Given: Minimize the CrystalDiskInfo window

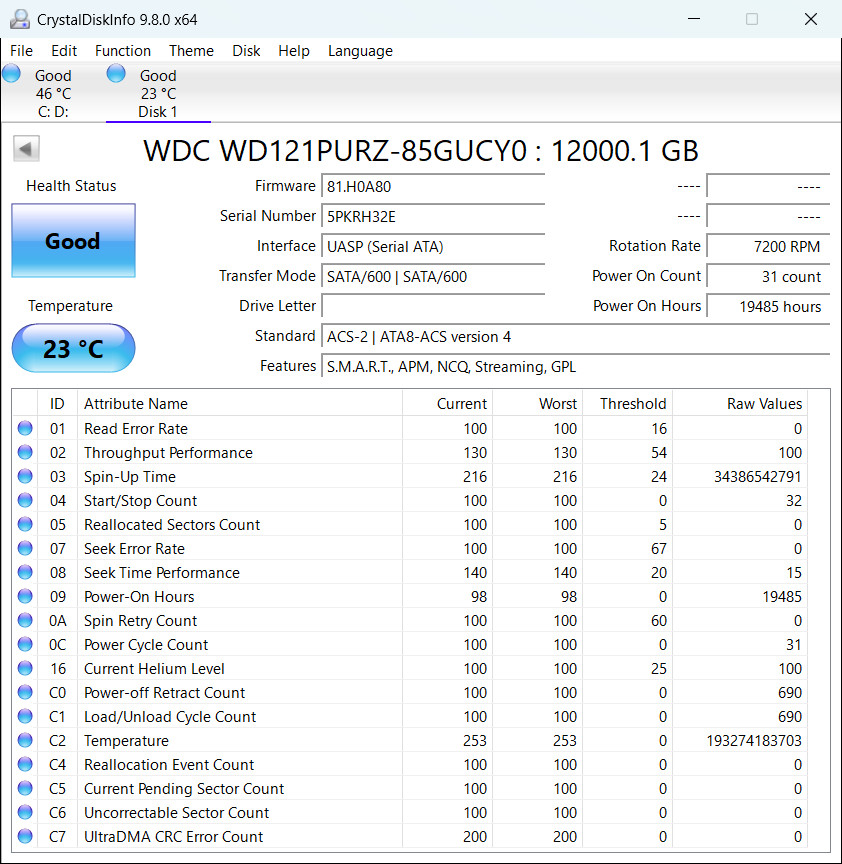Looking at the screenshot, I should pos(694,19).
